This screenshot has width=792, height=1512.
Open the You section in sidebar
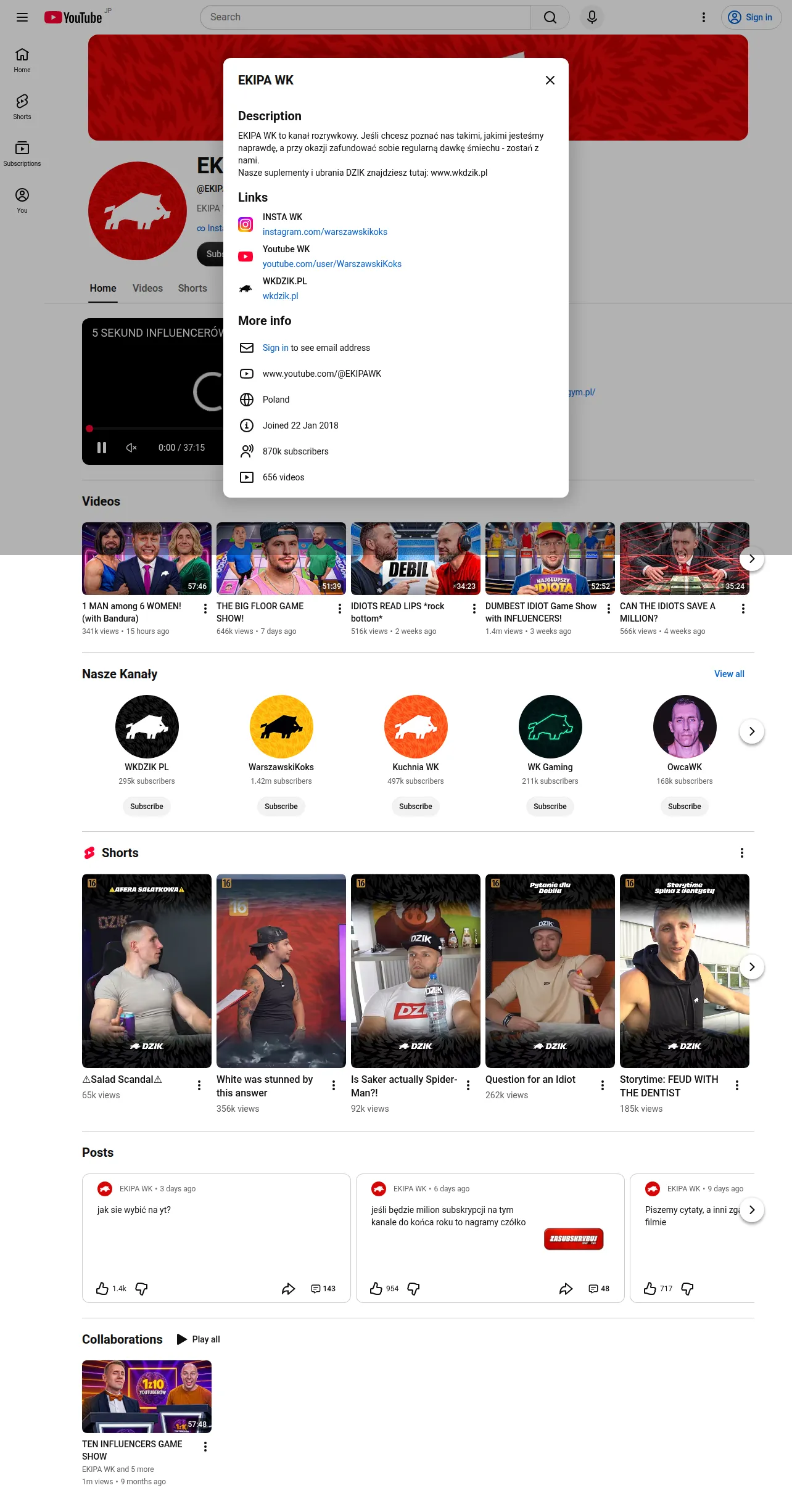coord(22,201)
